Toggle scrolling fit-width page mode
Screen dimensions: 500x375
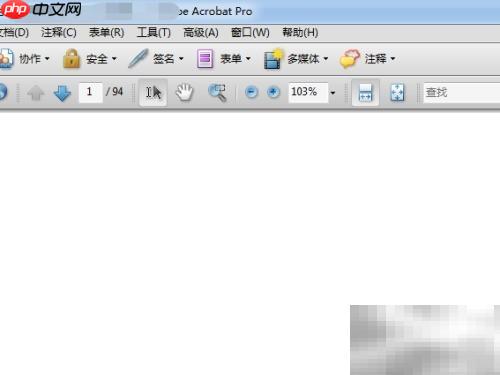(x=365, y=92)
